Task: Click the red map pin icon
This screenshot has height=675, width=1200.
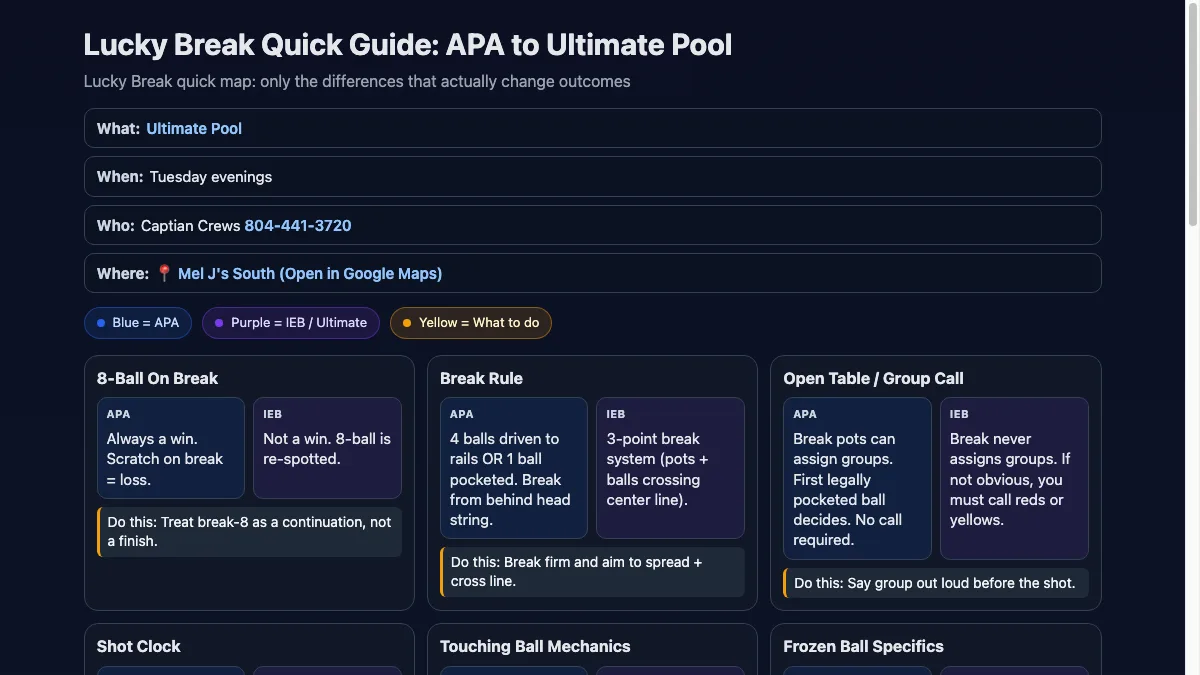Action: pos(165,273)
